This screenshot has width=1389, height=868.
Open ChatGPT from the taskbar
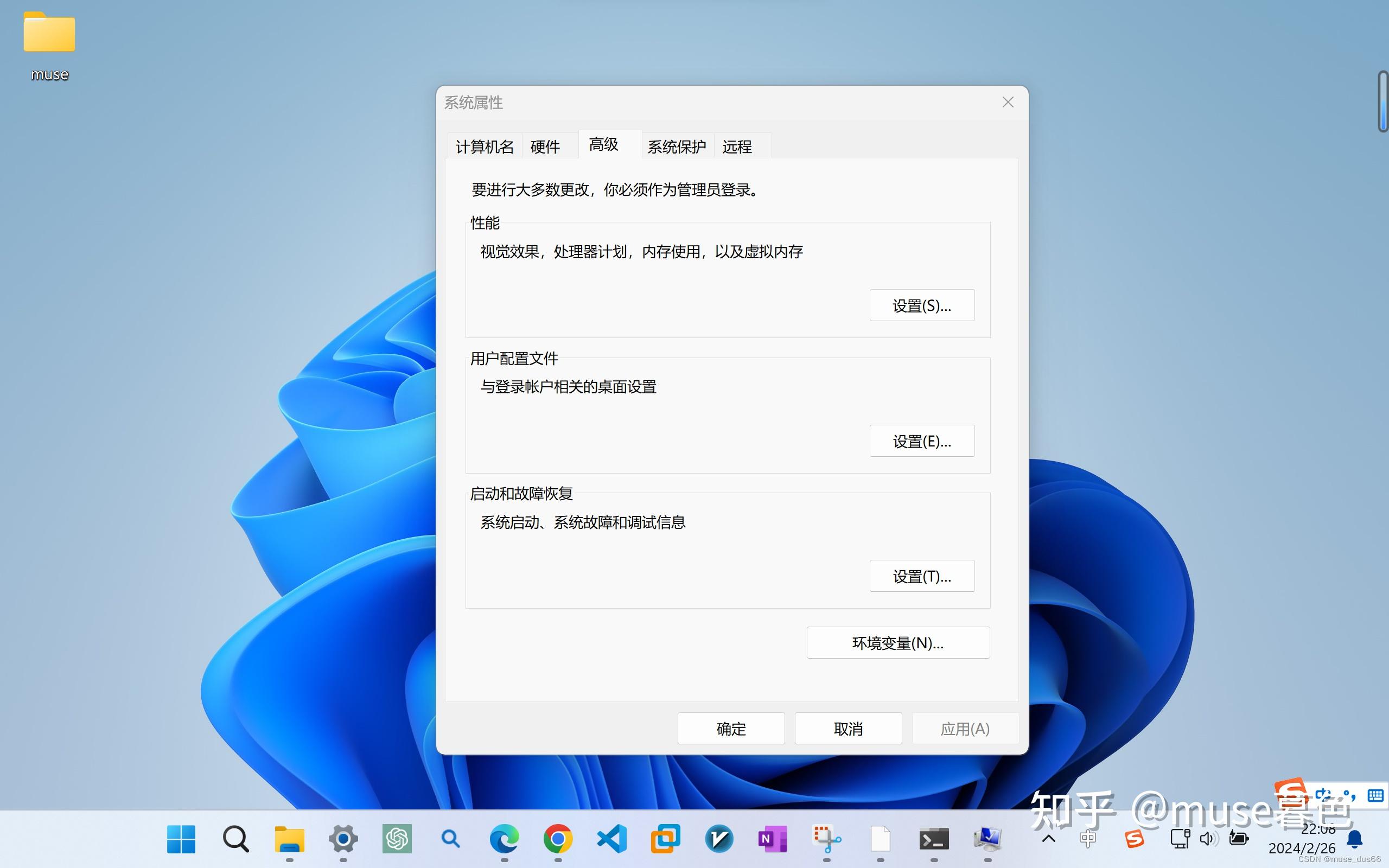click(x=397, y=839)
